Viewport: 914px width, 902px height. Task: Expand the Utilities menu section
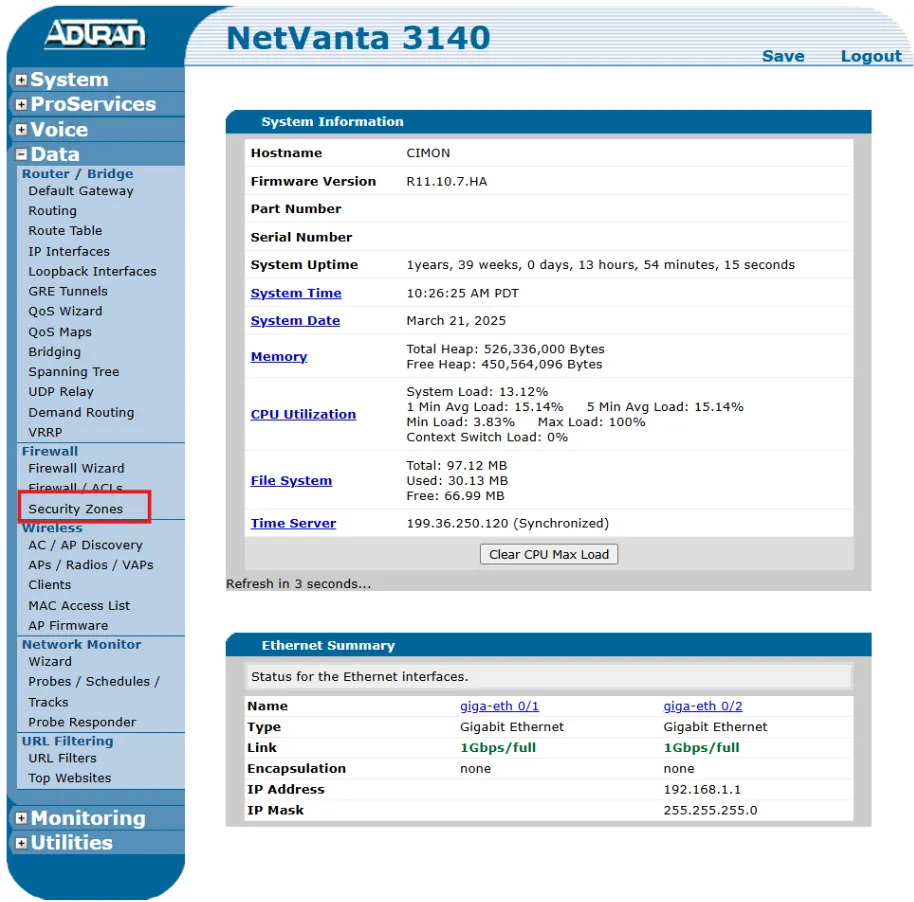[21, 844]
